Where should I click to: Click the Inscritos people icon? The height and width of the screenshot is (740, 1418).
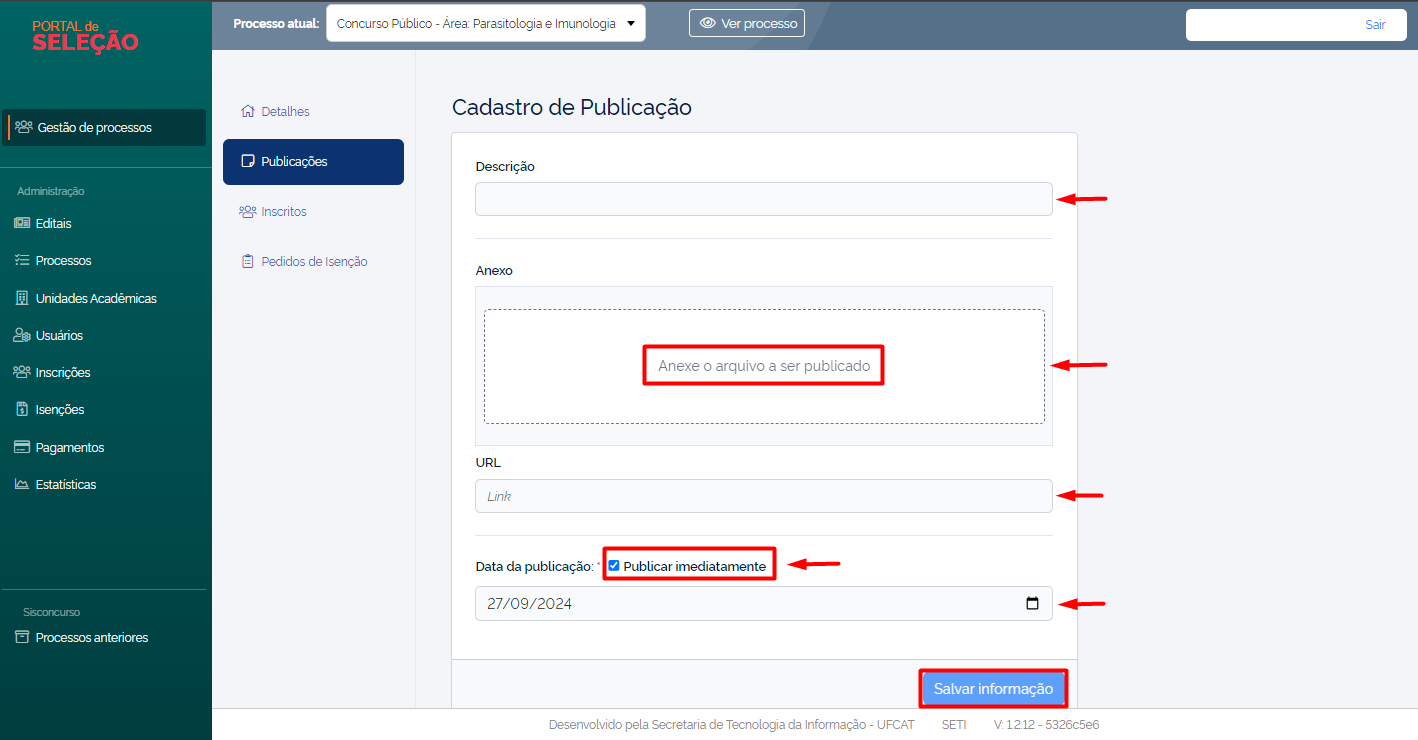coord(248,211)
